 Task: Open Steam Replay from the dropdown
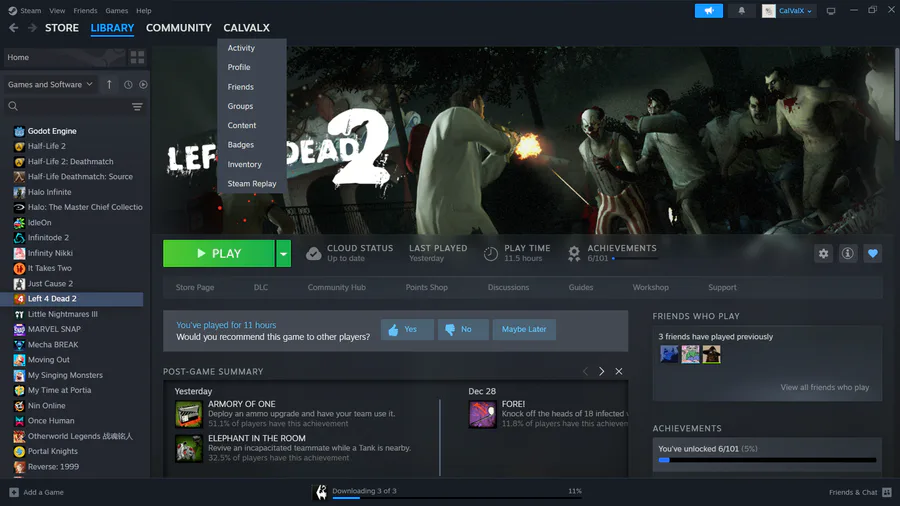tap(252, 184)
